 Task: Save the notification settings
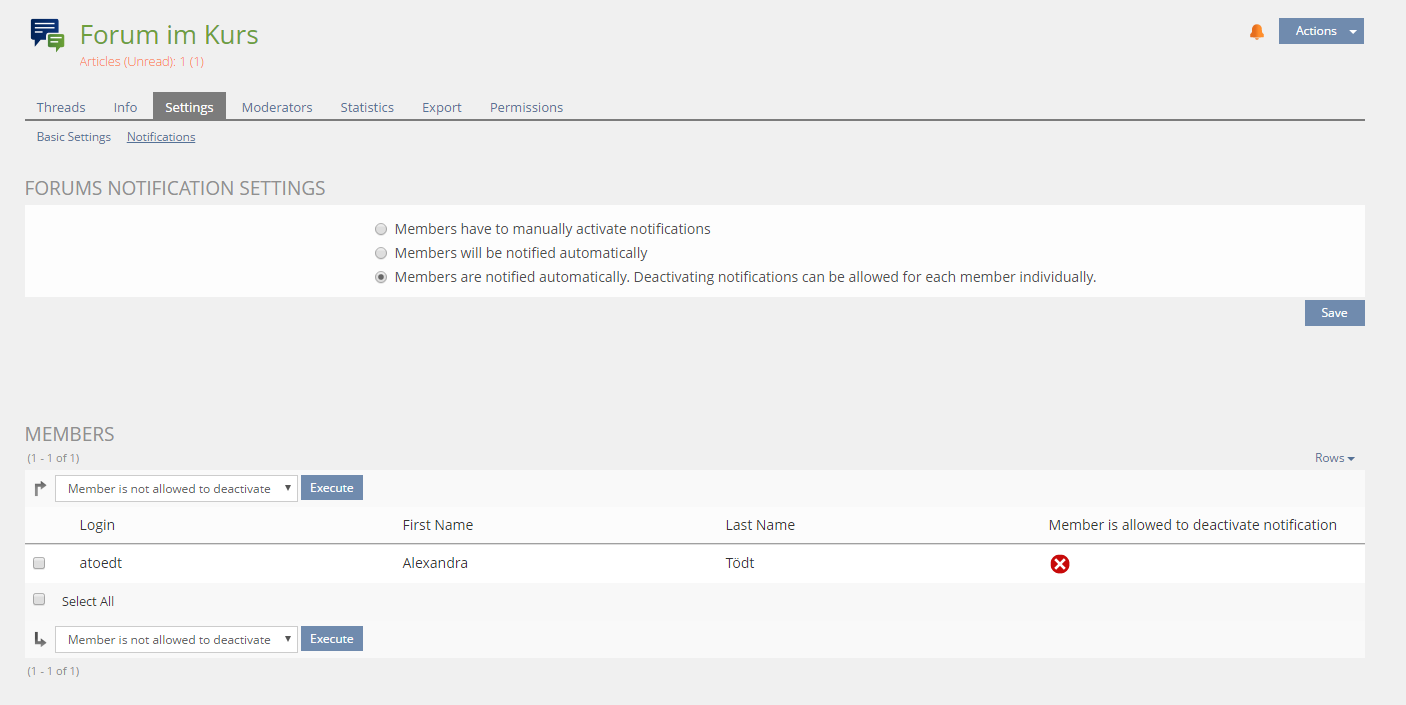[1334, 313]
